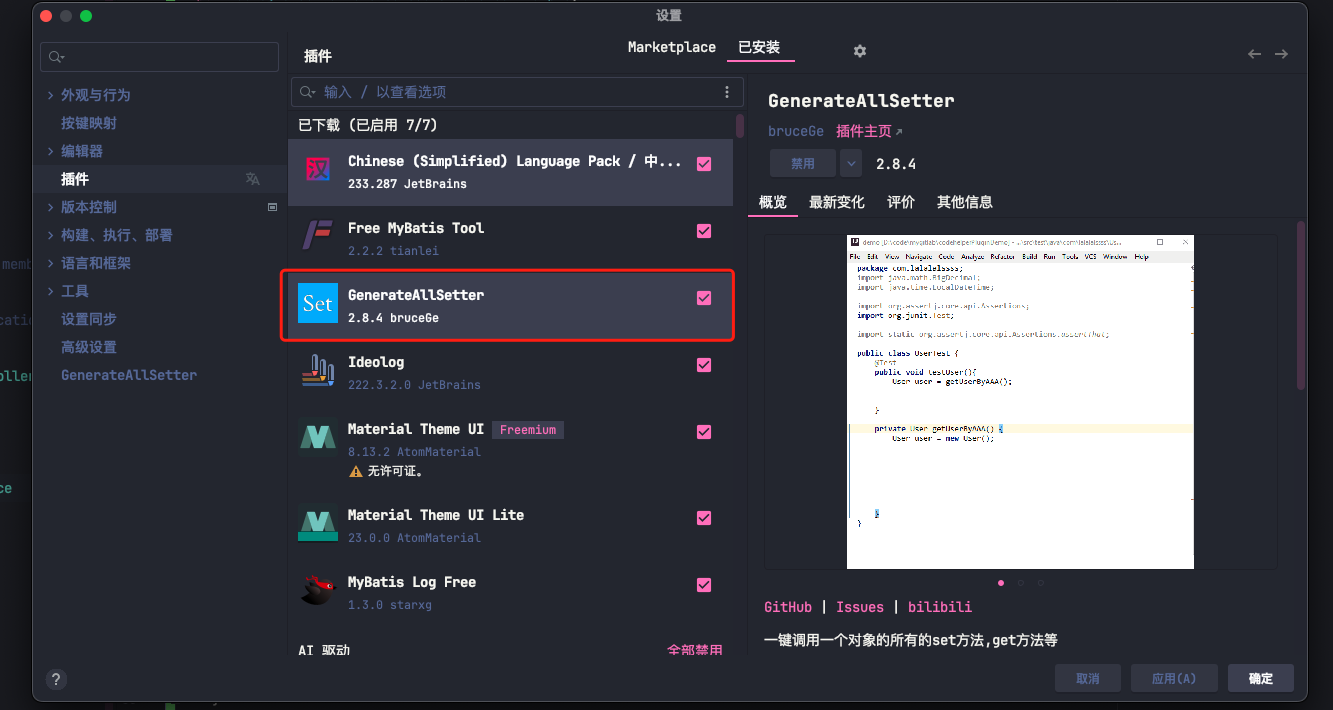This screenshot has width=1333, height=710.
Task: Uncheck MyBatis Log Free plugin
Action: click(x=704, y=585)
